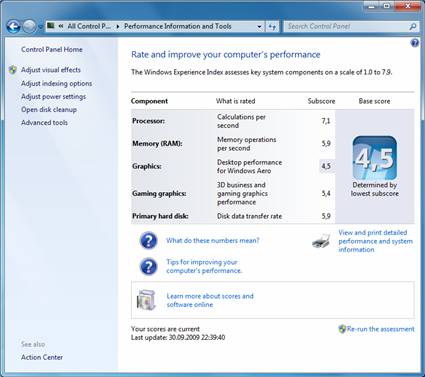Click the Back navigation arrow button

14,26
